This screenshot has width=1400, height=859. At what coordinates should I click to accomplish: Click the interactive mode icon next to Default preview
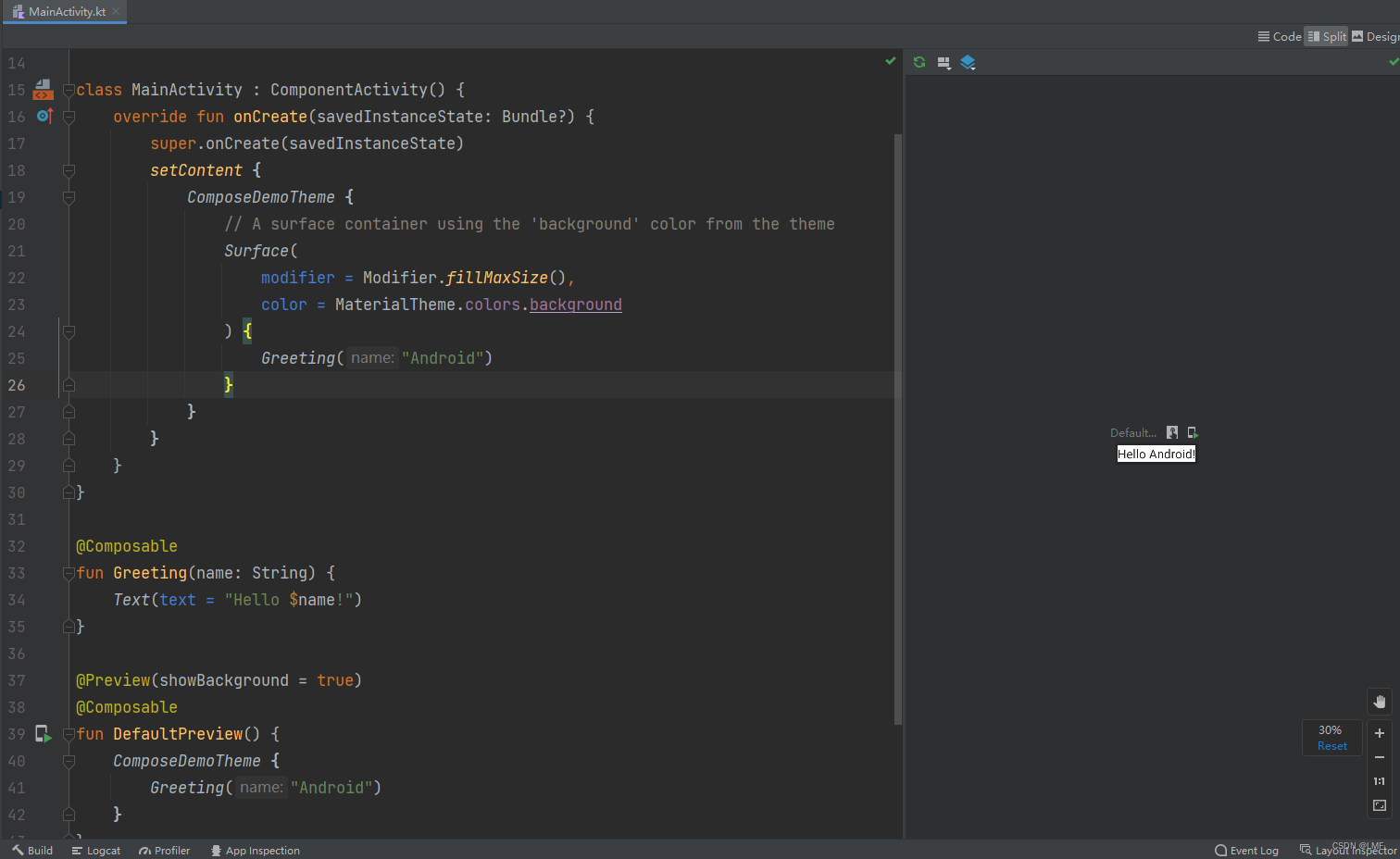coord(1171,432)
